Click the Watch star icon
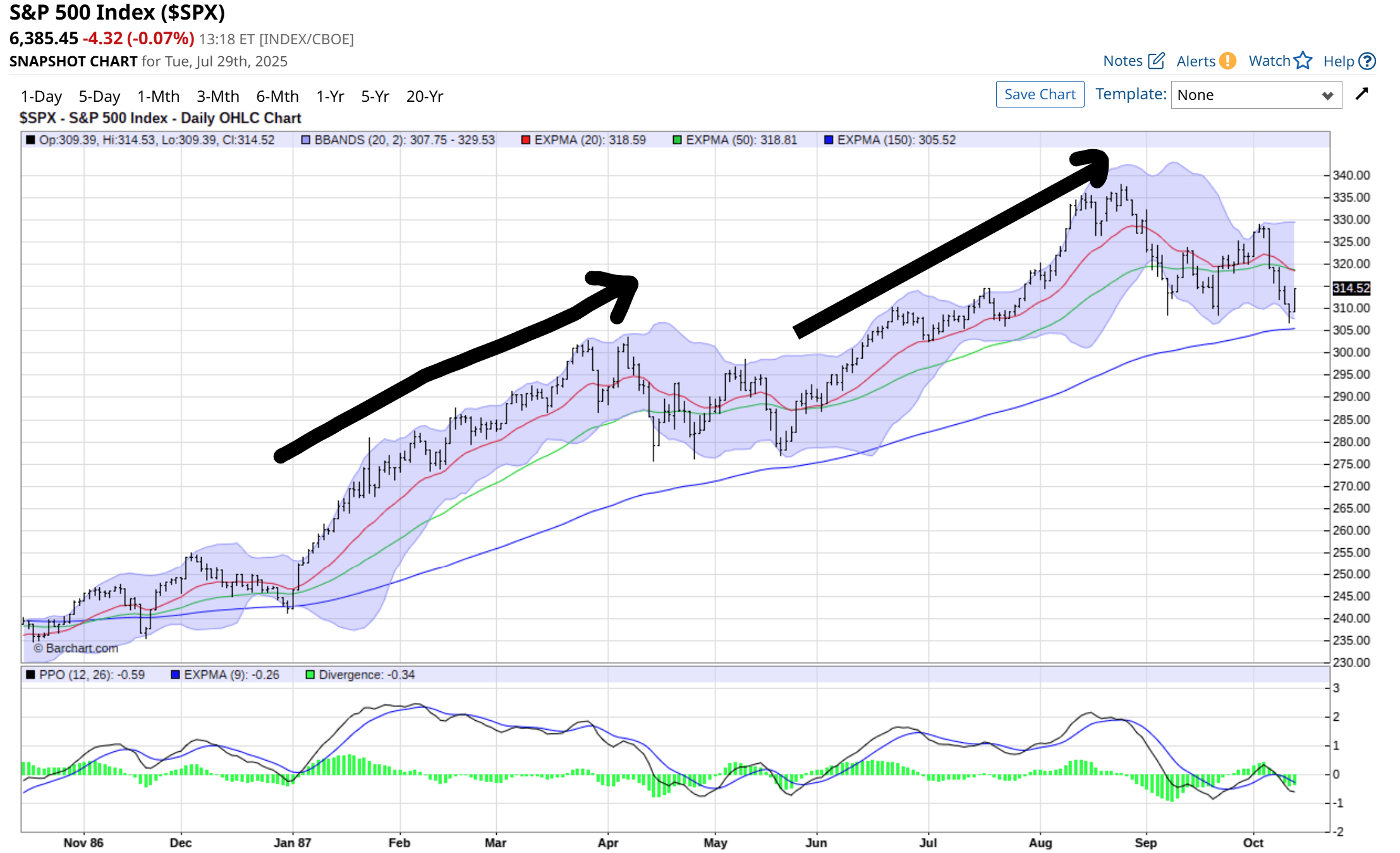 pos(1303,61)
